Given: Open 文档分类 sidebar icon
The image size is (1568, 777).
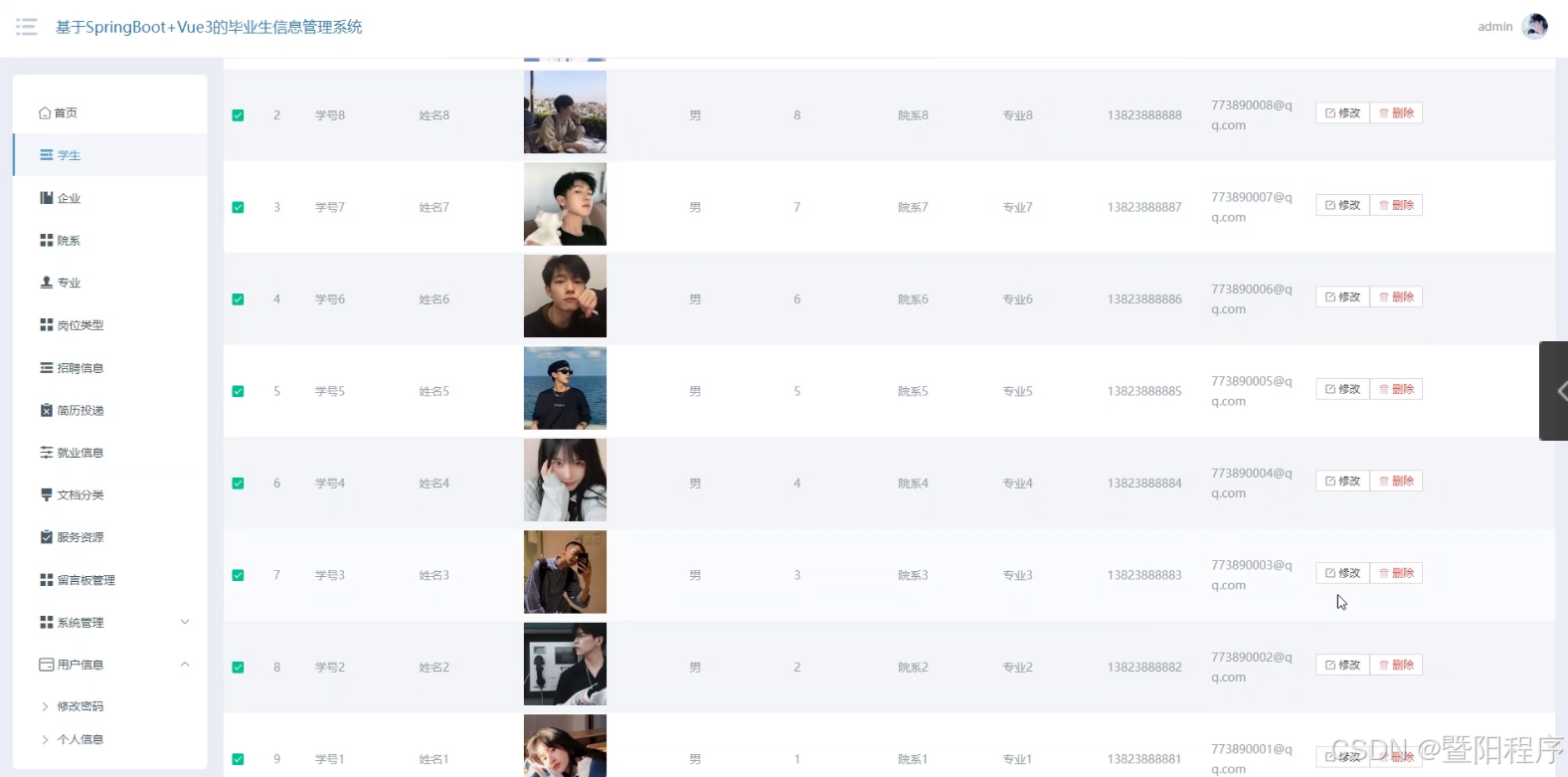Looking at the screenshot, I should pos(46,494).
